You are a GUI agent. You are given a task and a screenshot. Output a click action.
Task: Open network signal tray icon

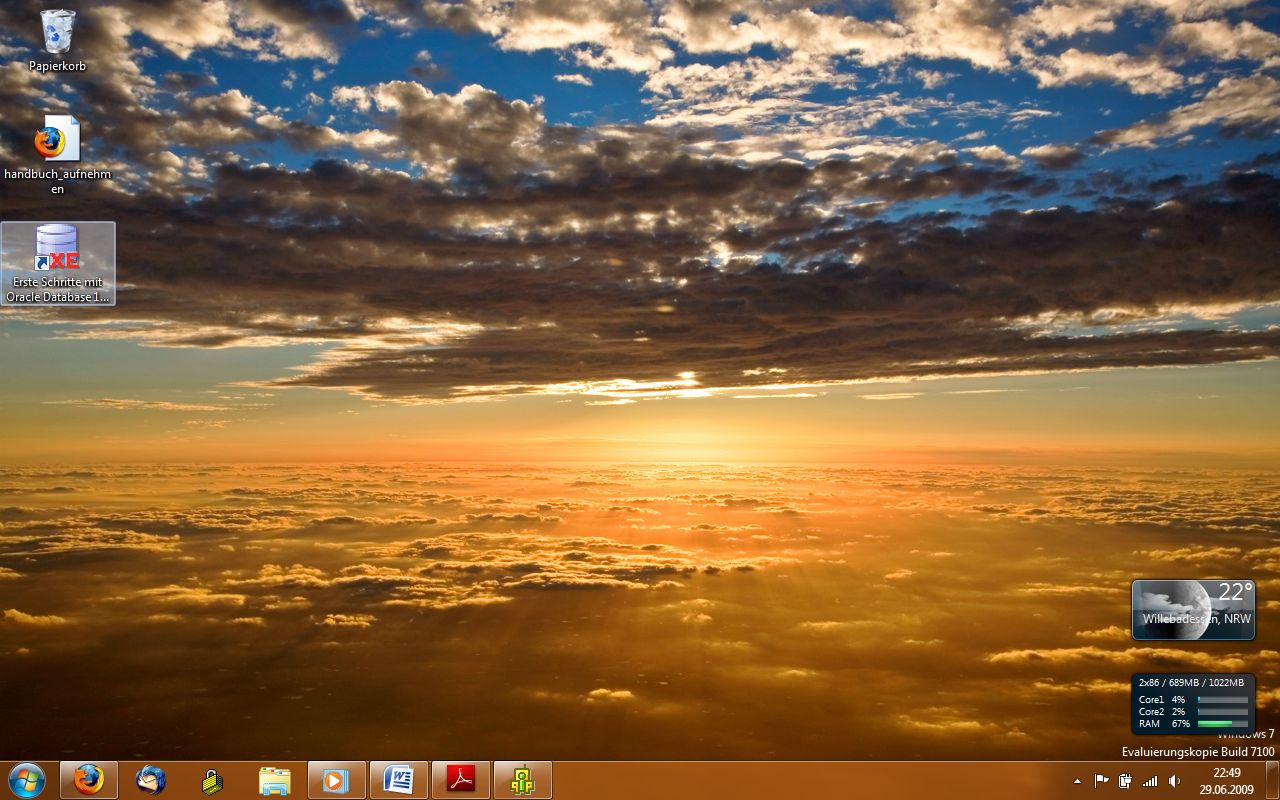click(x=1150, y=781)
